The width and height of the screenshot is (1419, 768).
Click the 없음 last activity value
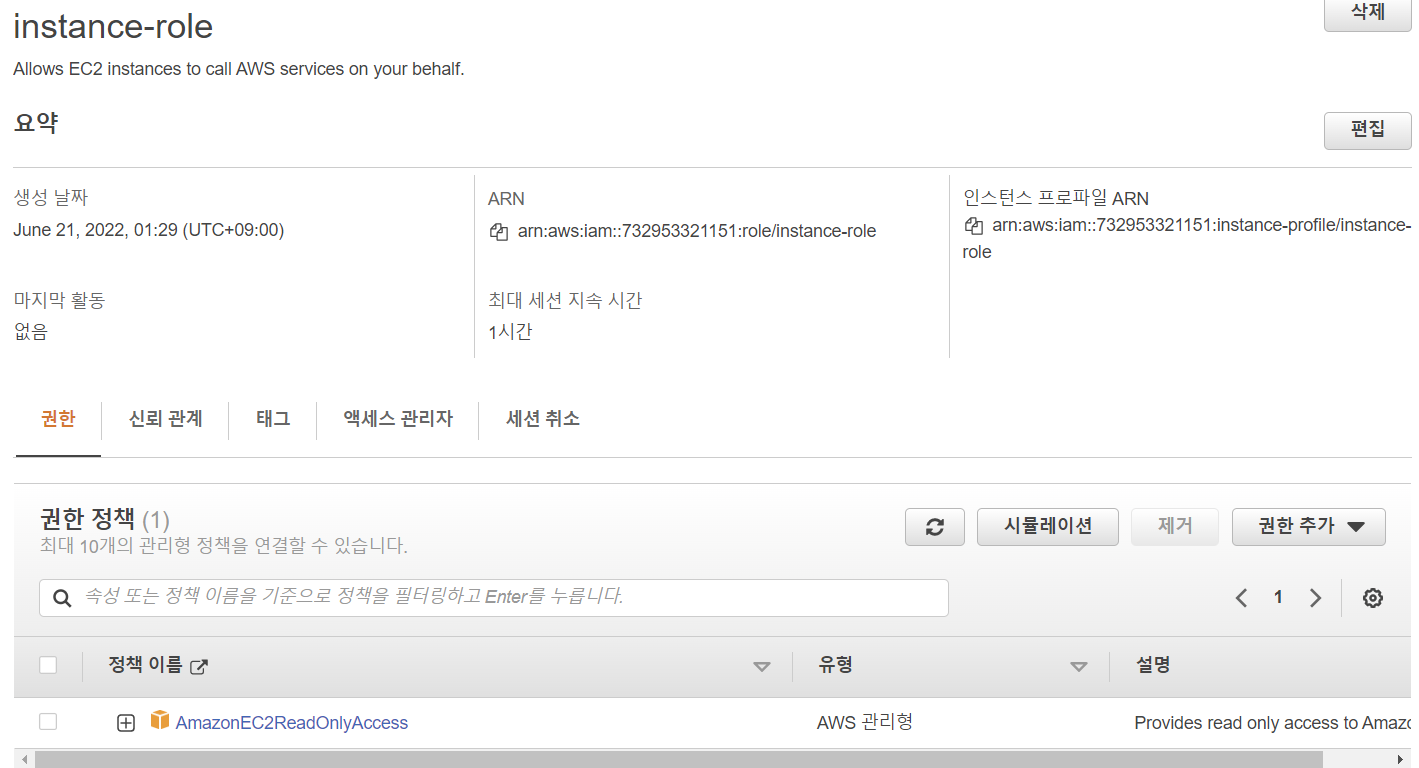pyautogui.click(x=31, y=332)
